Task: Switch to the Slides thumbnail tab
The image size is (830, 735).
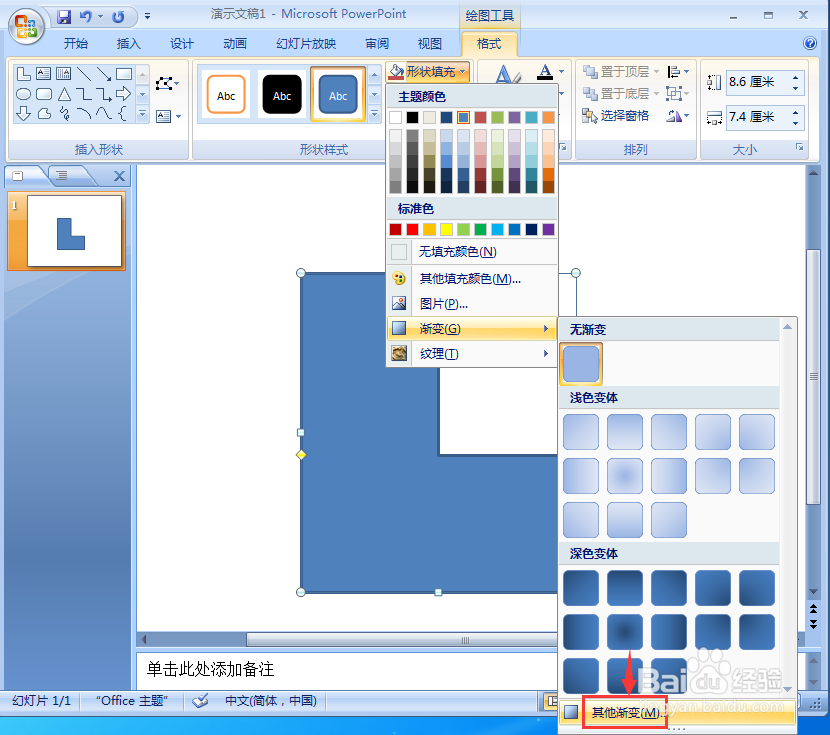Action: tap(18, 175)
